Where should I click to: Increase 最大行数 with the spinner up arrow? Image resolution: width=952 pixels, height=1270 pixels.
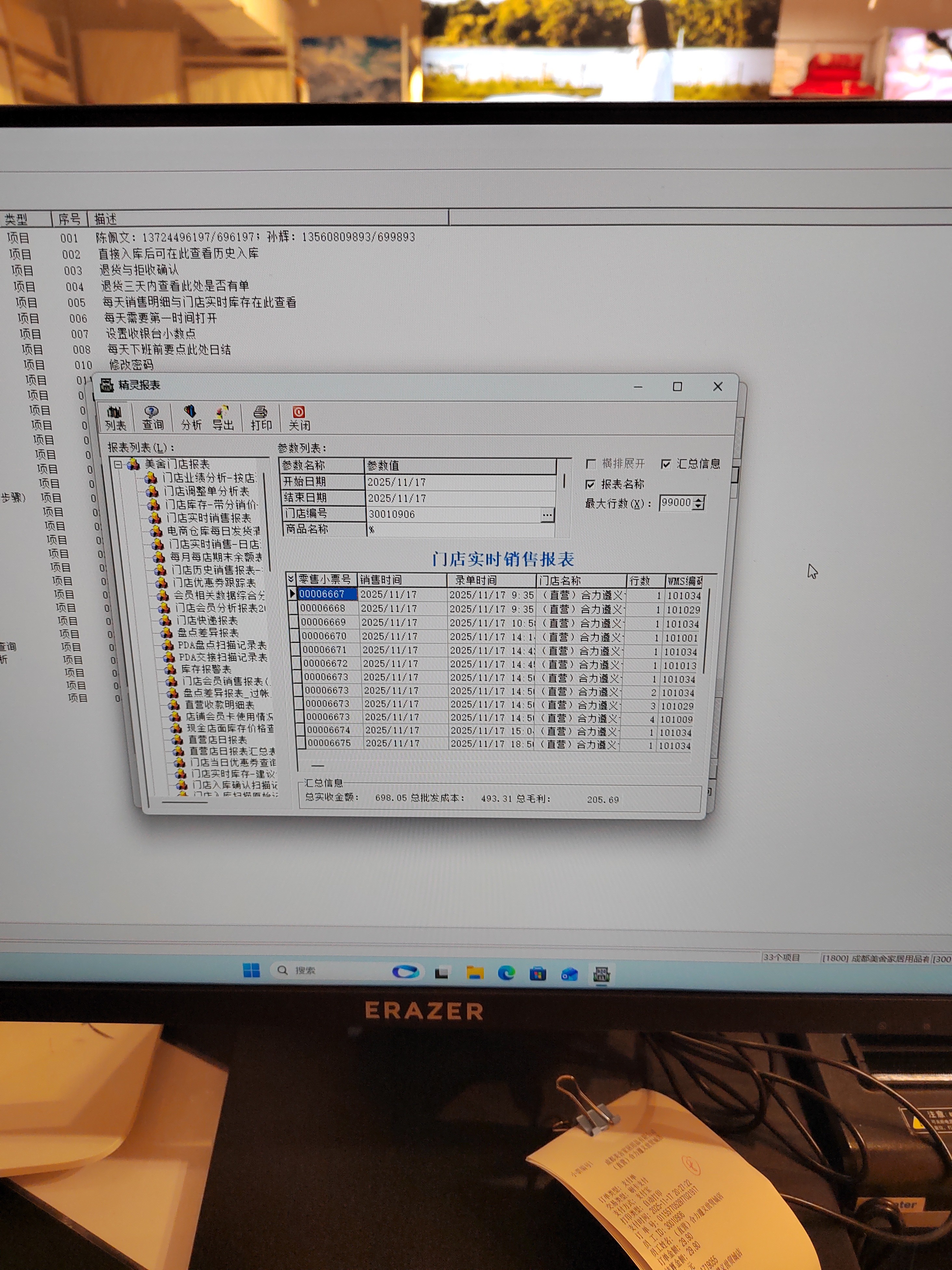(698, 499)
